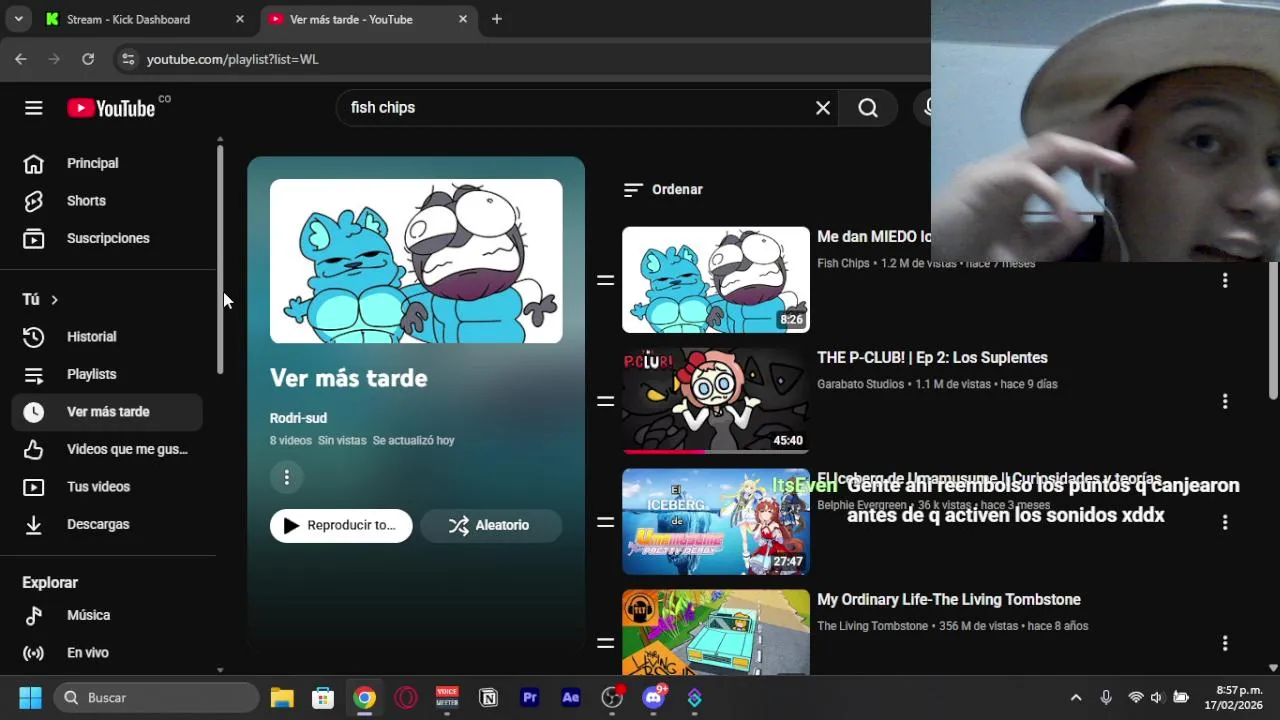
Task: Open THE P-CLUB Ep 2 thumbnail
Action: [716, 401]
